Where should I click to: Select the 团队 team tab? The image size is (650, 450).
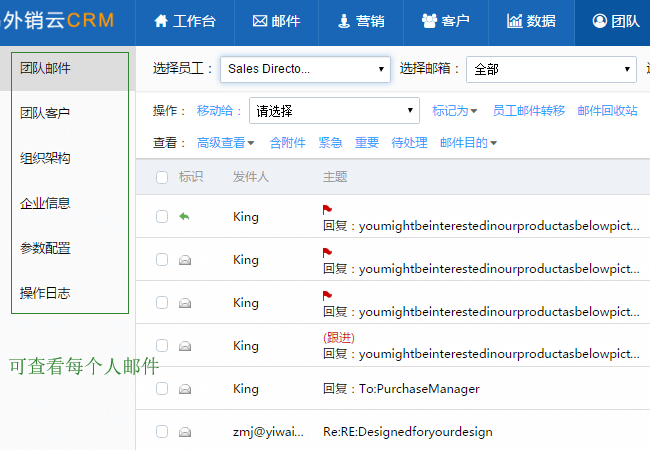(616, 21)
